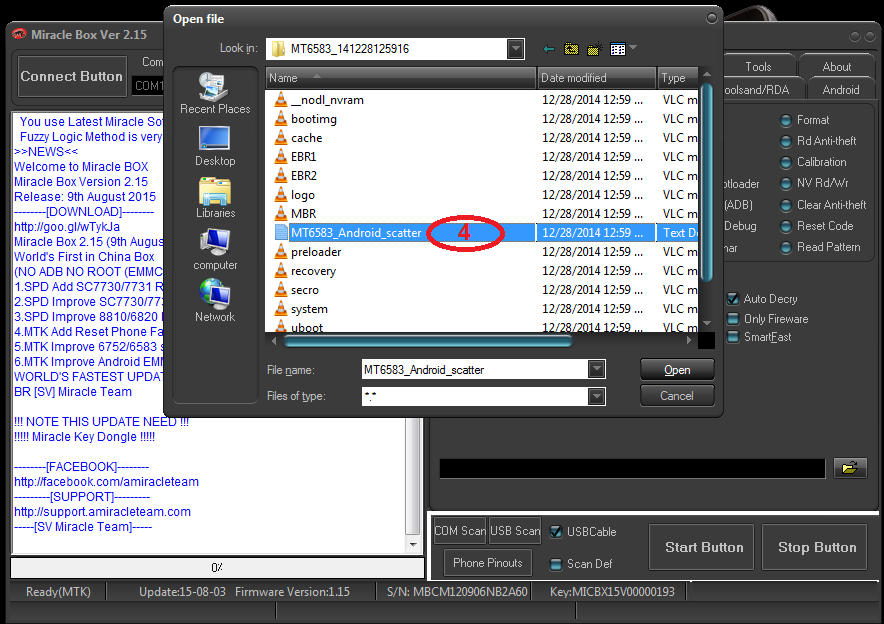Create a new folder with toolbar icon
The image size is (884, 624).
pyautogui.click(x=594, y=49)
